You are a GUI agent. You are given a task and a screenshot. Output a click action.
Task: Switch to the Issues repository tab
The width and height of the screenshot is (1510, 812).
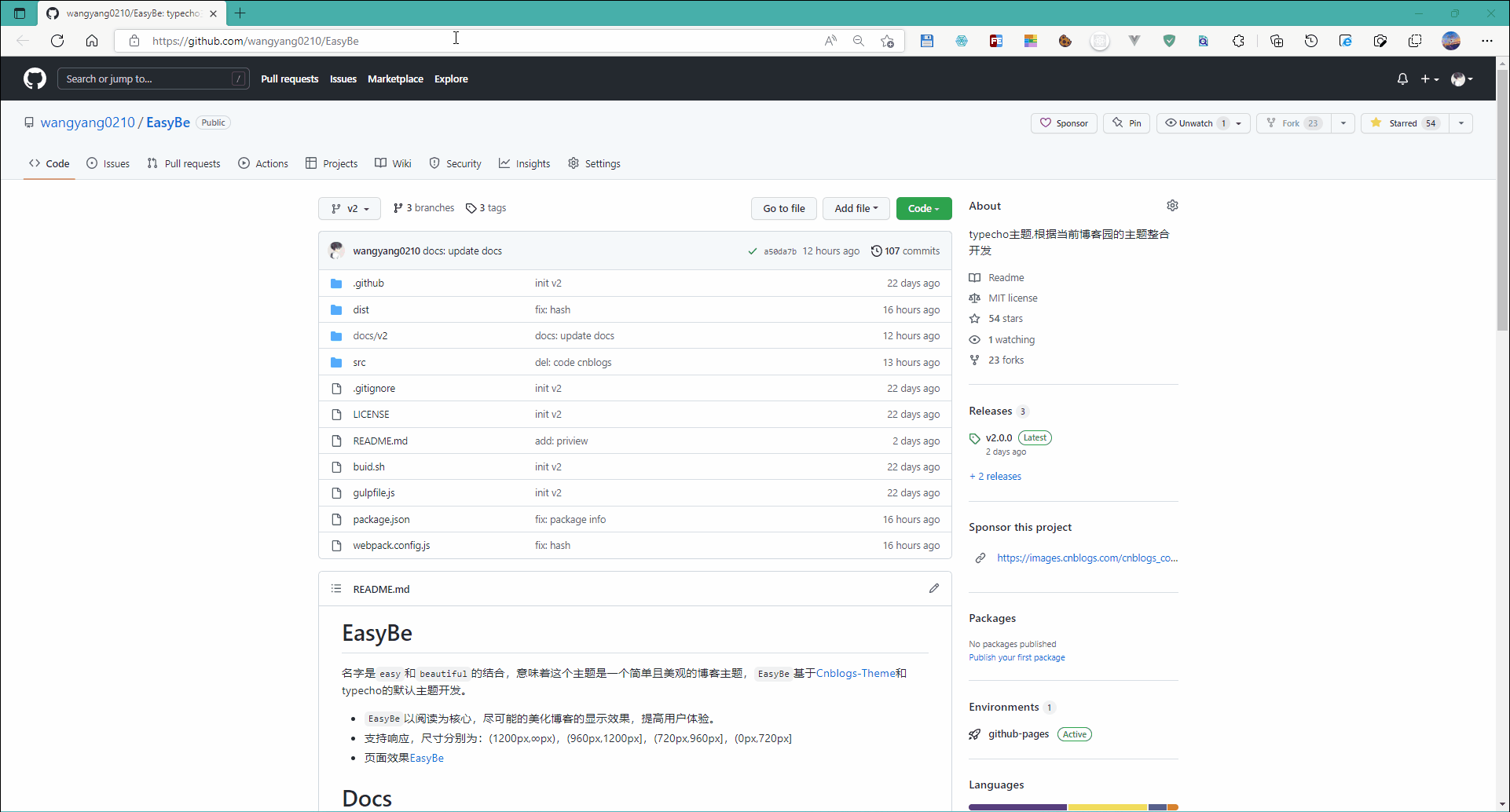click(108, 163)
